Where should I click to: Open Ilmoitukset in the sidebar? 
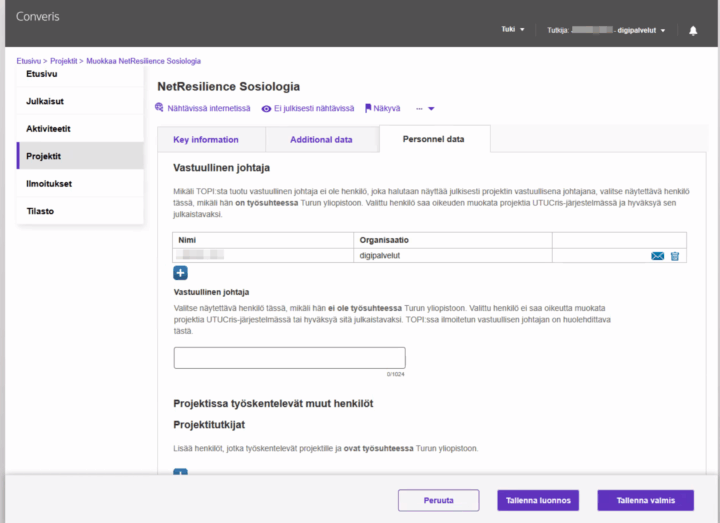click(x=80, y=184)
